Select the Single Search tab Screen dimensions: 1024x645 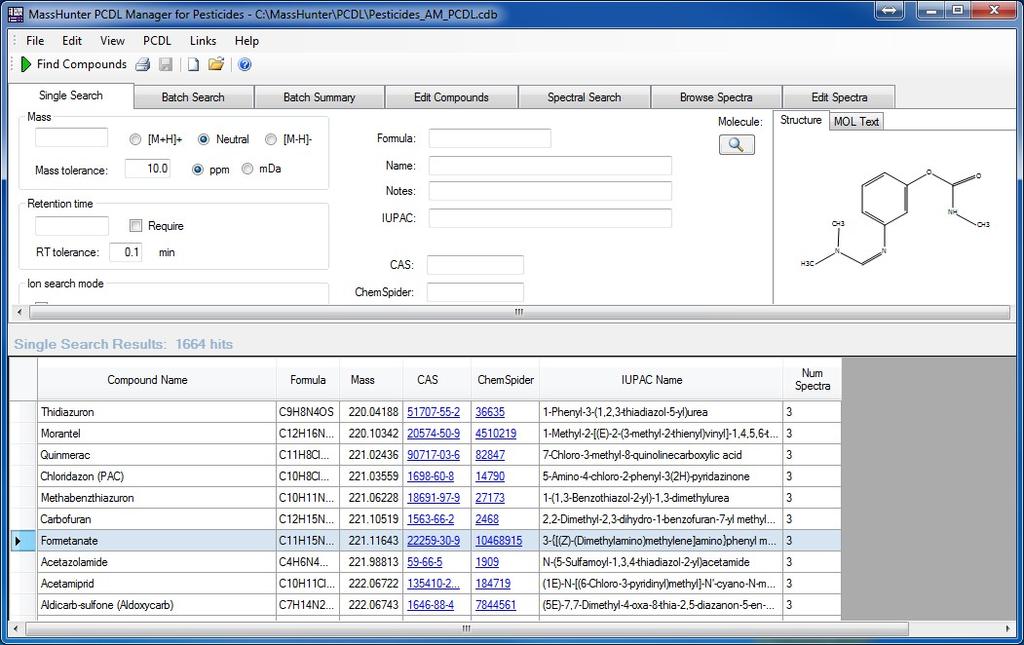[x=71, y=95]
